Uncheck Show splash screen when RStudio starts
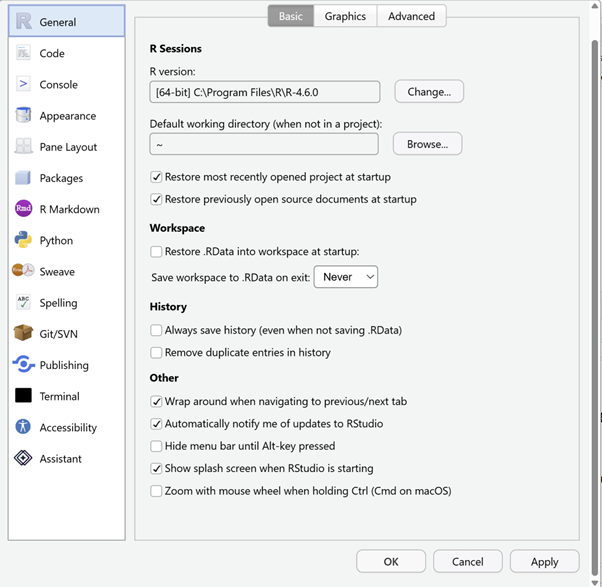The height and width of the screenshot is (587, 602). 156,468
